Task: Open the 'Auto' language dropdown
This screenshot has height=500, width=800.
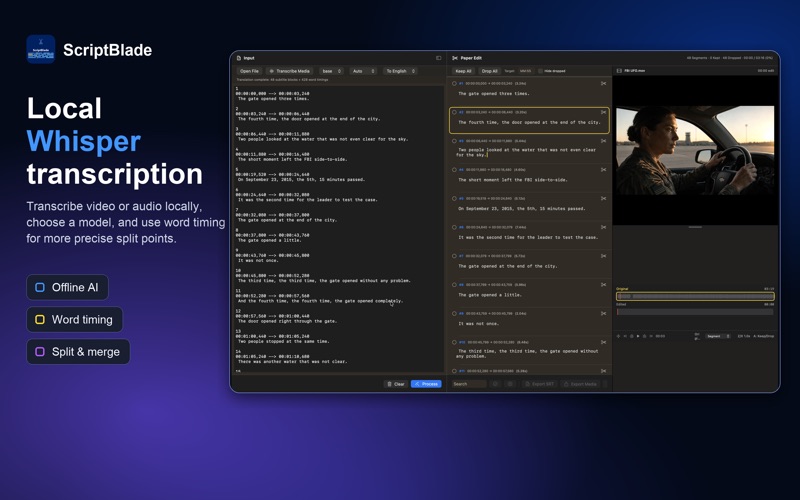Action: 363,71
